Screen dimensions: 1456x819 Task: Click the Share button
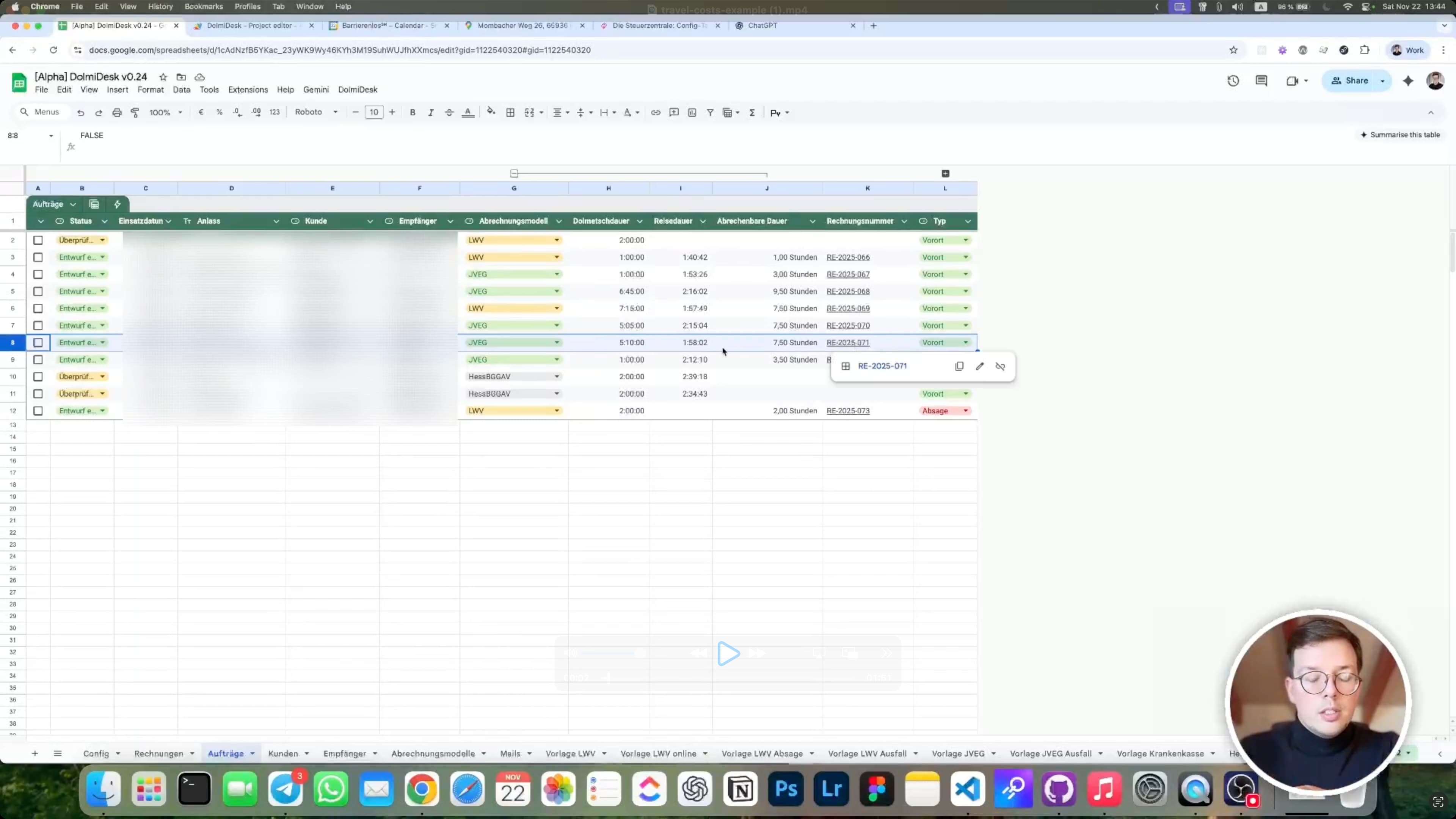click(x=1349, y=81)
